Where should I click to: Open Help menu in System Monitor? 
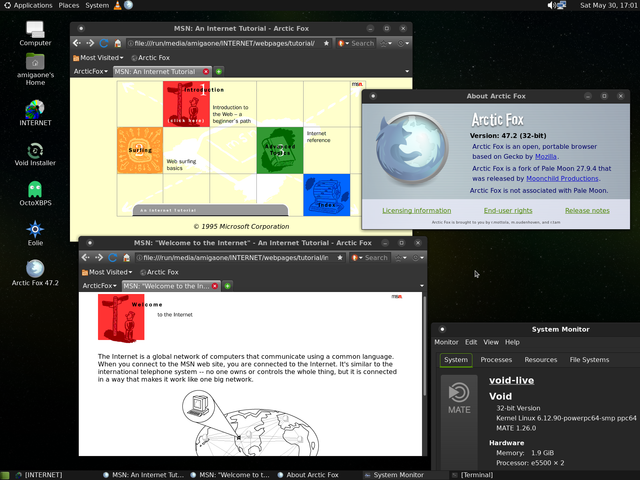coord(512,342)
